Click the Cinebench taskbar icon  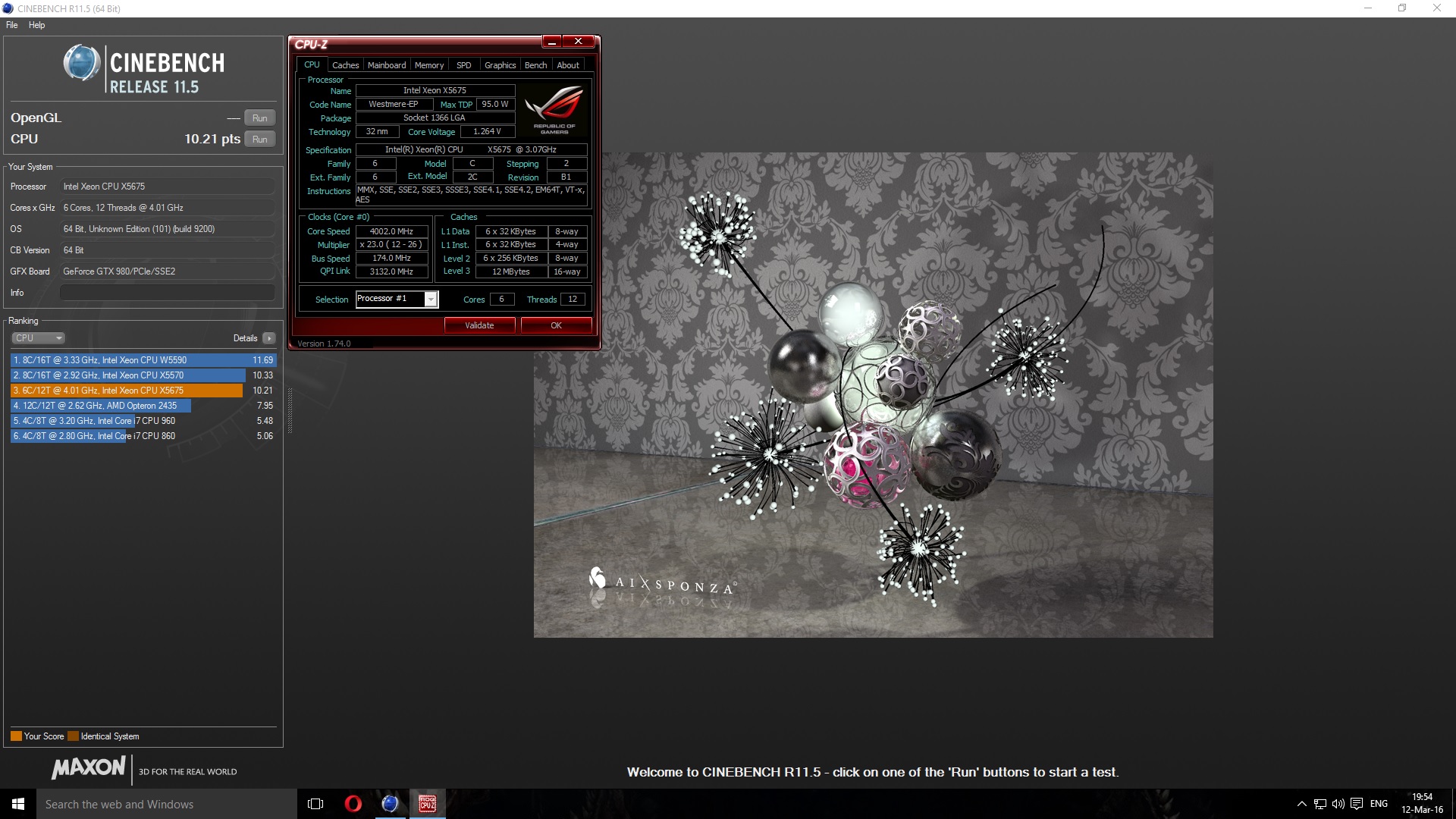click(390, 804)
